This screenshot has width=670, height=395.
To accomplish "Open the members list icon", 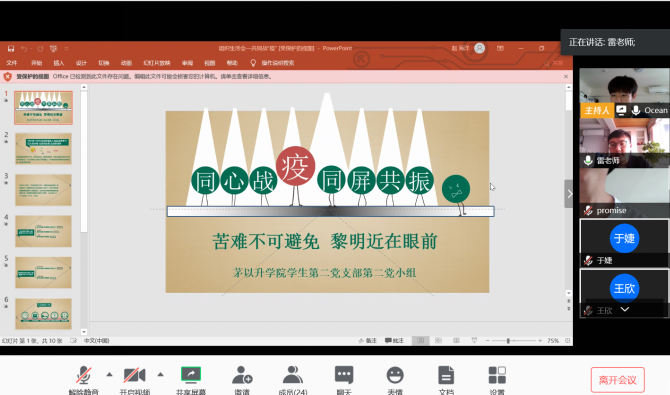I will (293, 375).
